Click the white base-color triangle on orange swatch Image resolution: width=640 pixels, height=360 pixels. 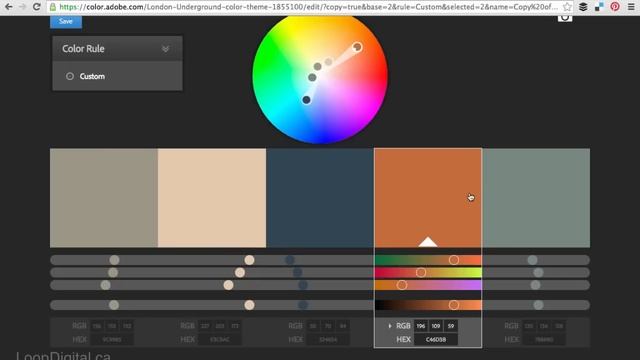[x=428, y=242]
